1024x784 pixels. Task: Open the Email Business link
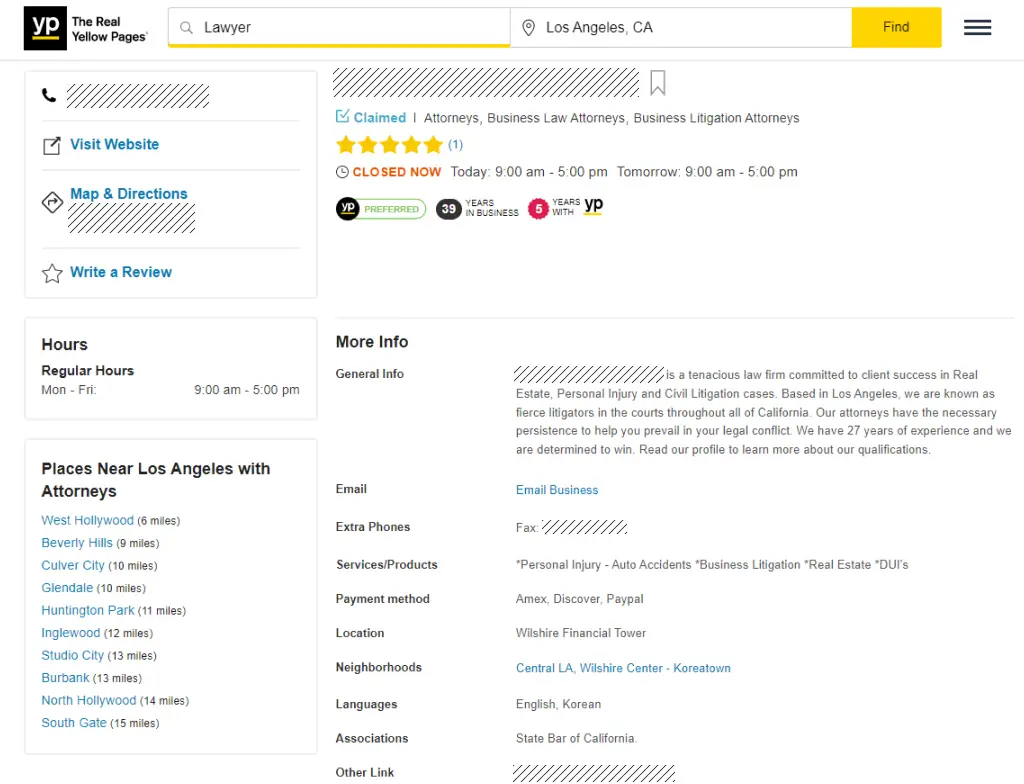point(557,490)
